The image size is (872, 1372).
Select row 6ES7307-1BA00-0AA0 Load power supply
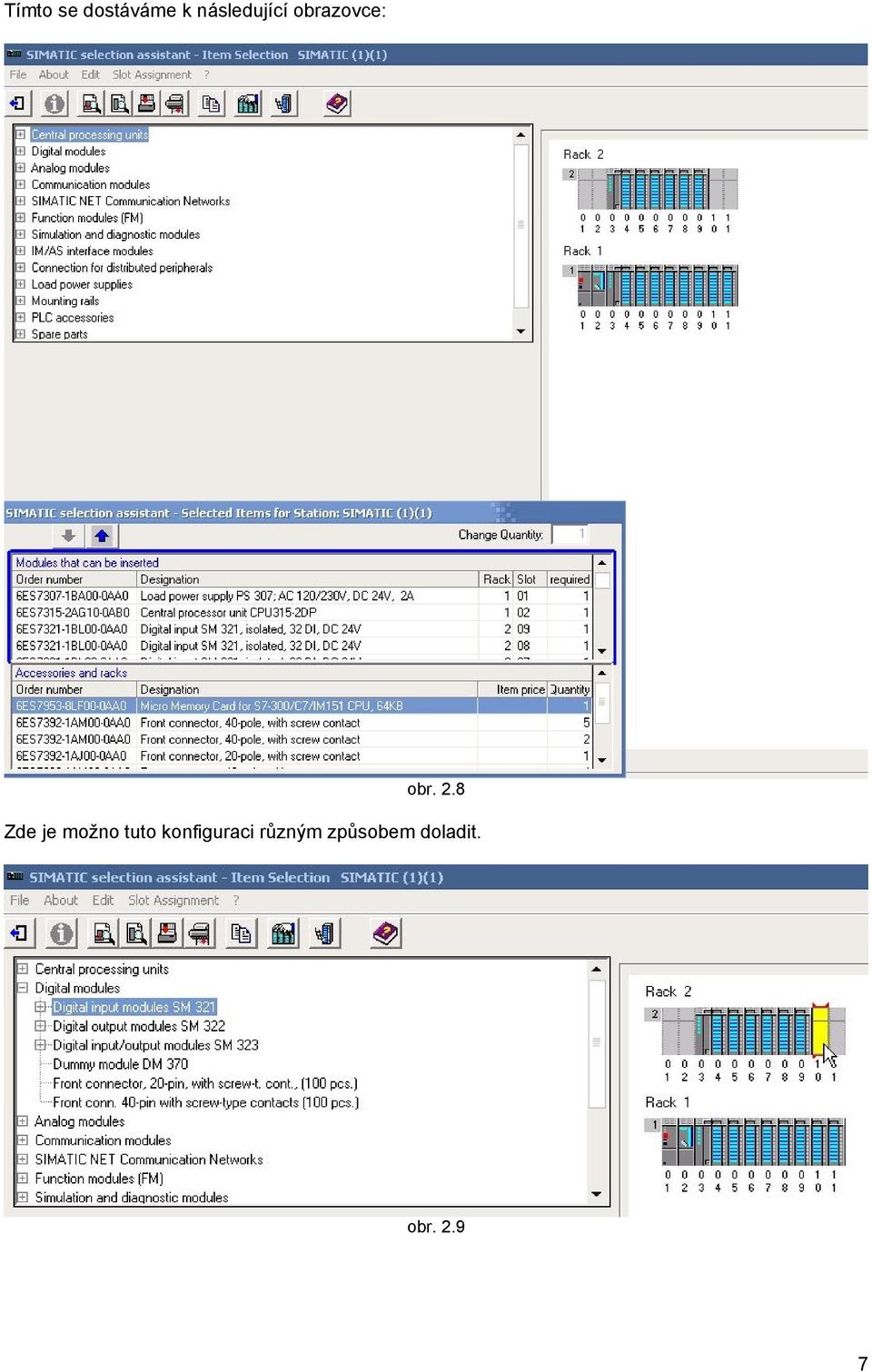(303, 596)
